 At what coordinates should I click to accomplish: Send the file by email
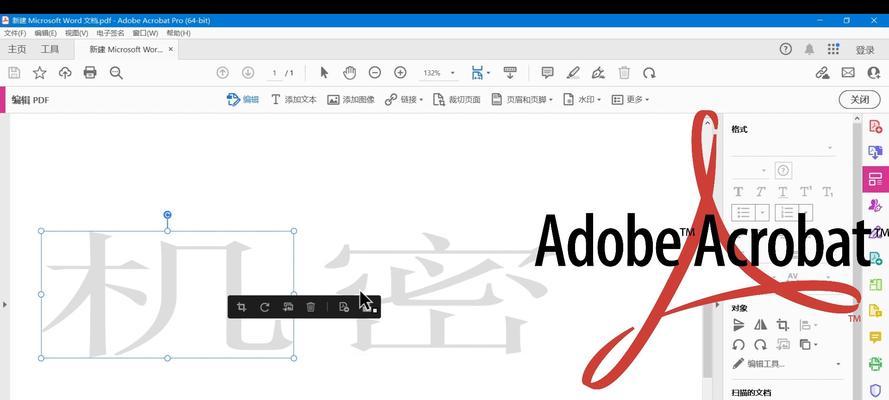tap(848, 73)
